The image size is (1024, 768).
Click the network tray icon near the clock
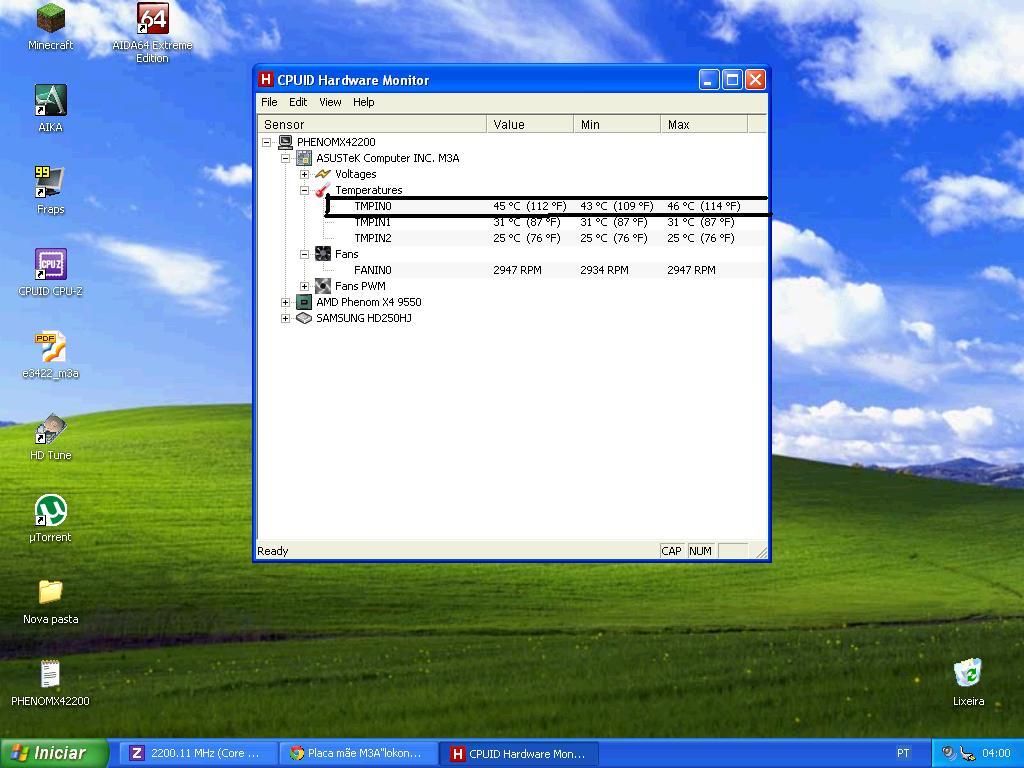[965, 753]
